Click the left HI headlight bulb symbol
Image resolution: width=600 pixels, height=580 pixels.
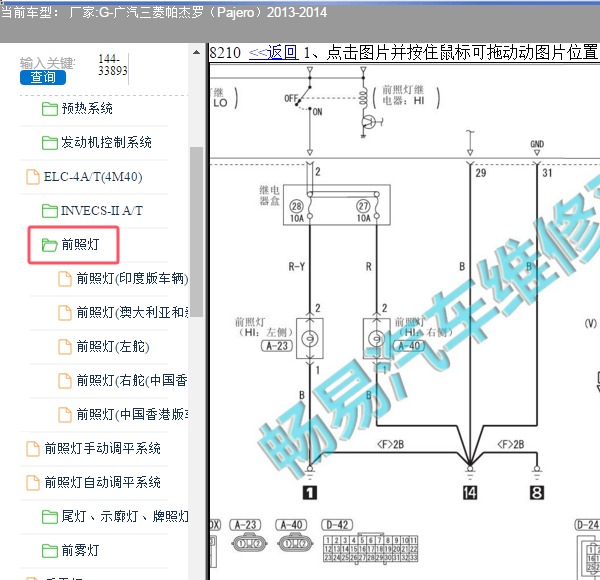point(310,339)
